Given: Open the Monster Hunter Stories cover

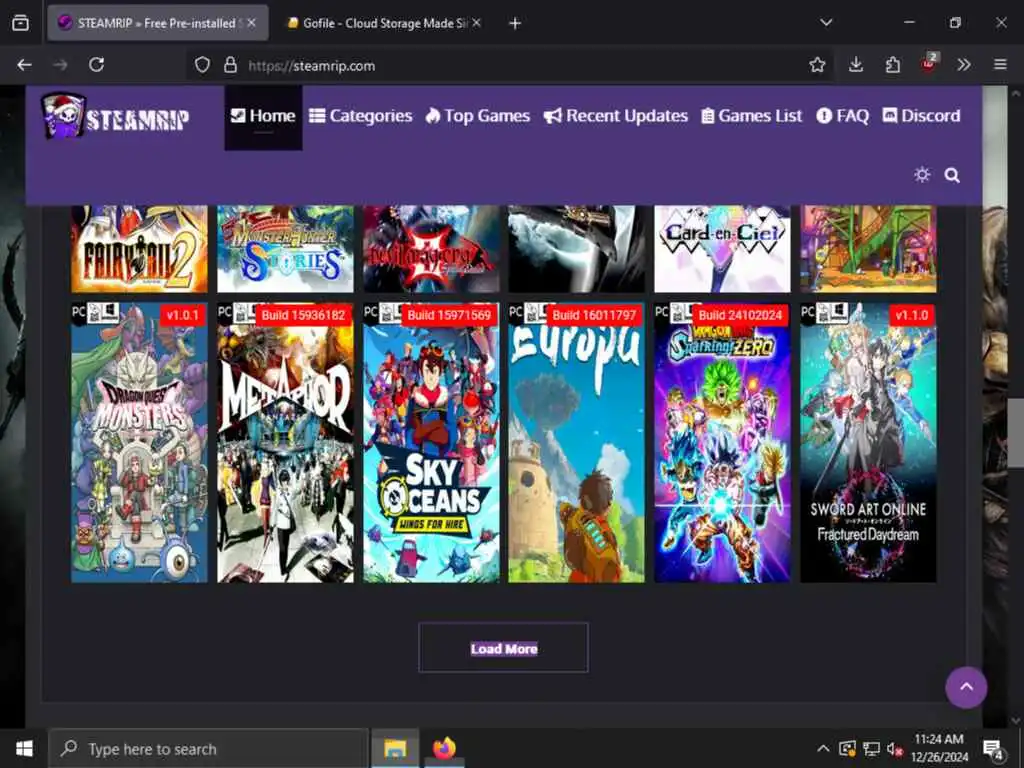Looking at the screenshot, I should [285, 249].
